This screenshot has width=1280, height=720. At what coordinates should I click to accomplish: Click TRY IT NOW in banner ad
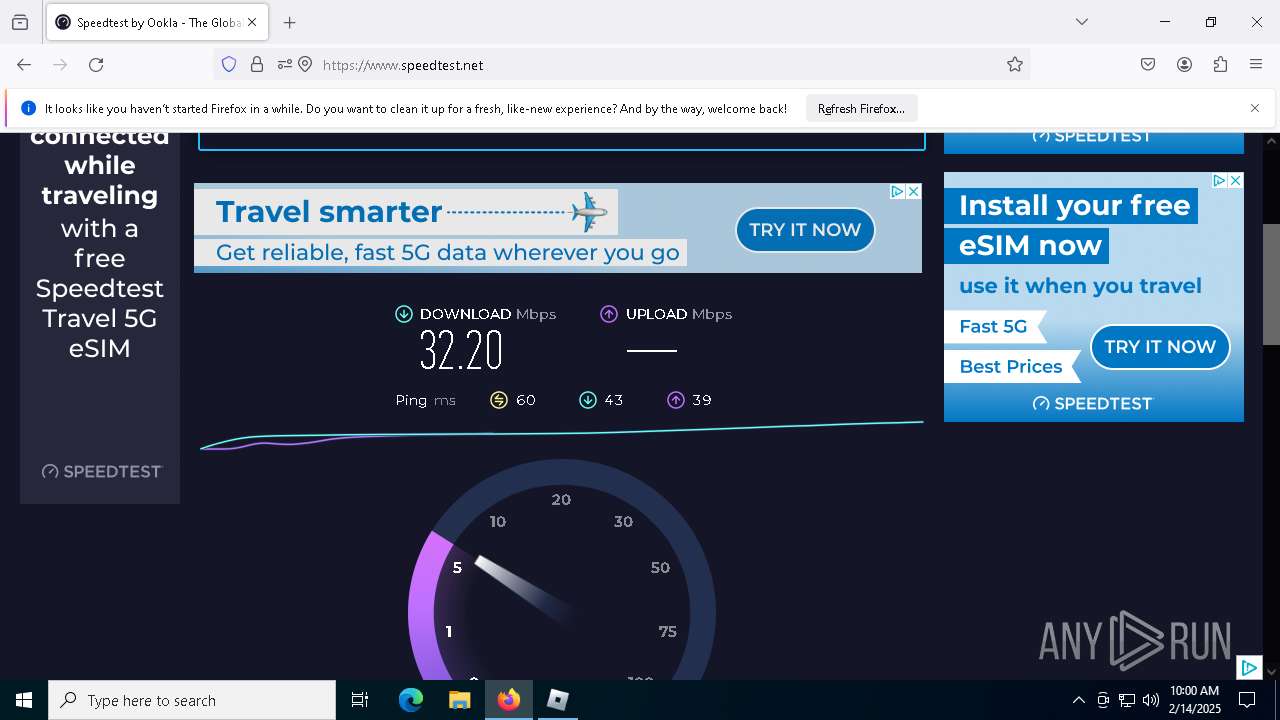[805, 230]
